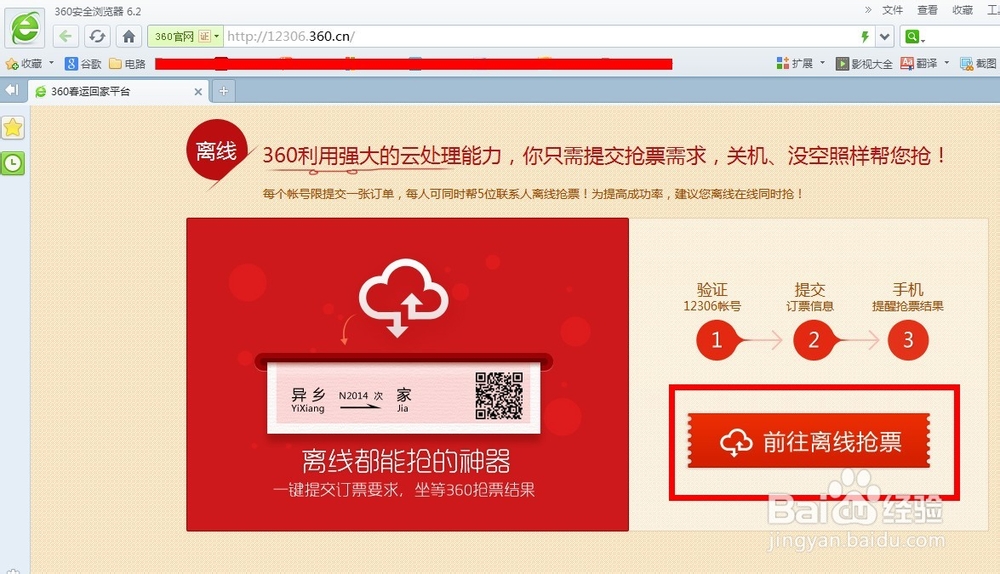Viewport: 1000px width, 574px height.
Task: Open the home page via house icon
Action: pos(129,36)
